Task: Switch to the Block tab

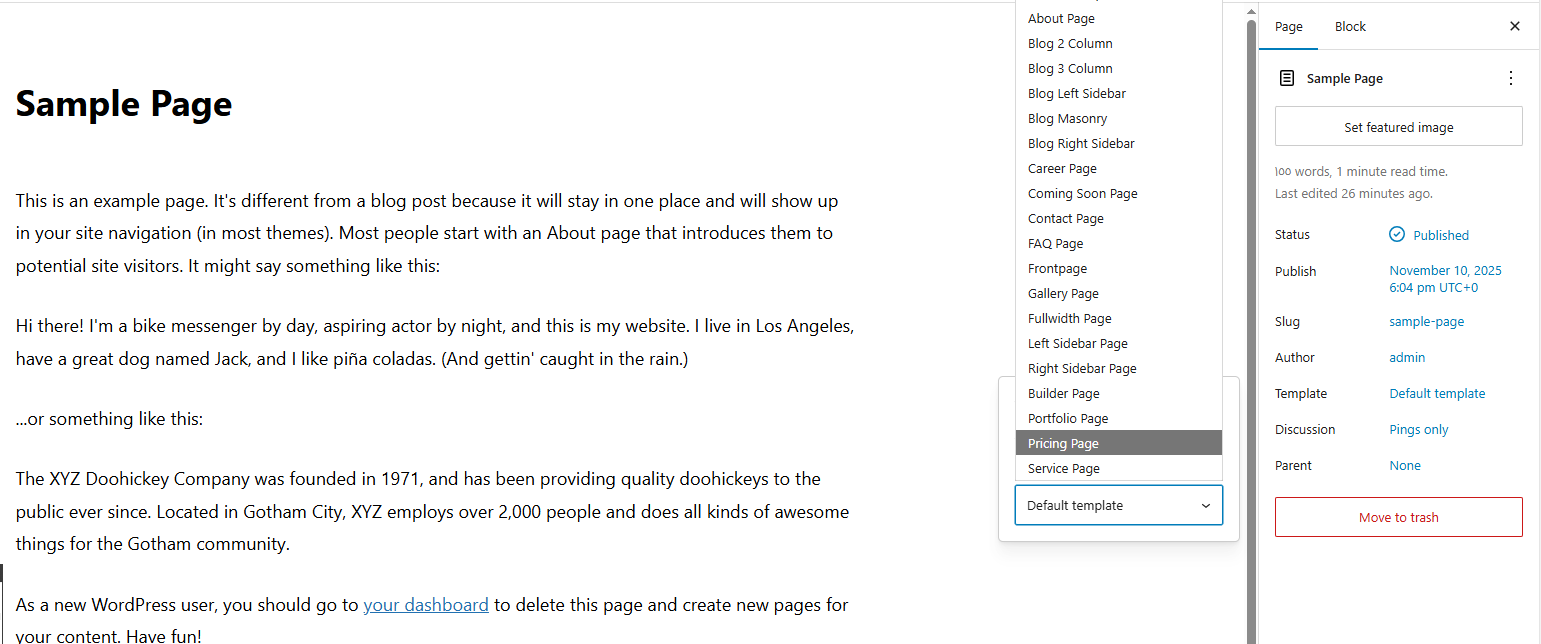Action: (x=1349, y=27)
